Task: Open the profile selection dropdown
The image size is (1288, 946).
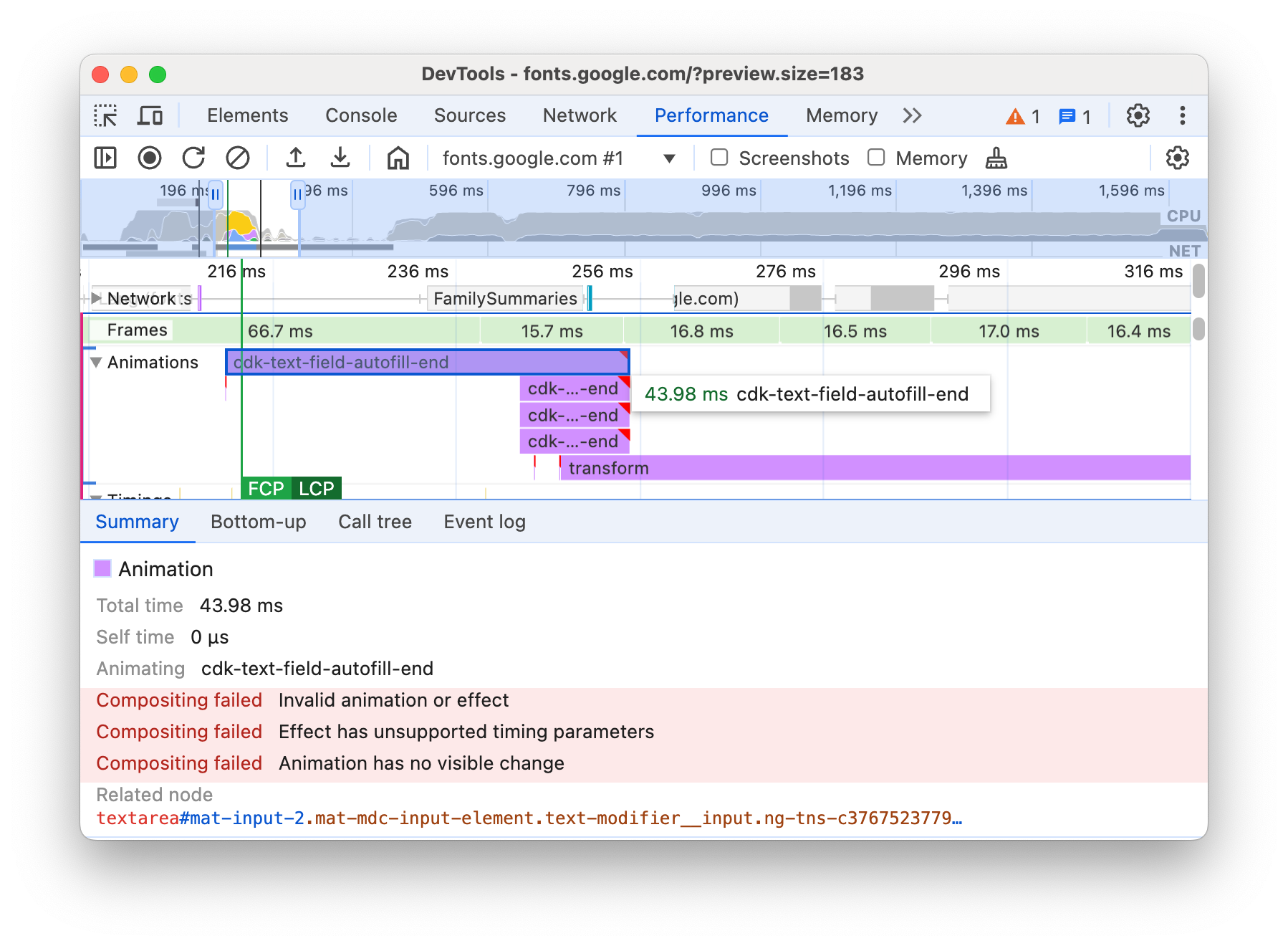Action: click(668, 158)
